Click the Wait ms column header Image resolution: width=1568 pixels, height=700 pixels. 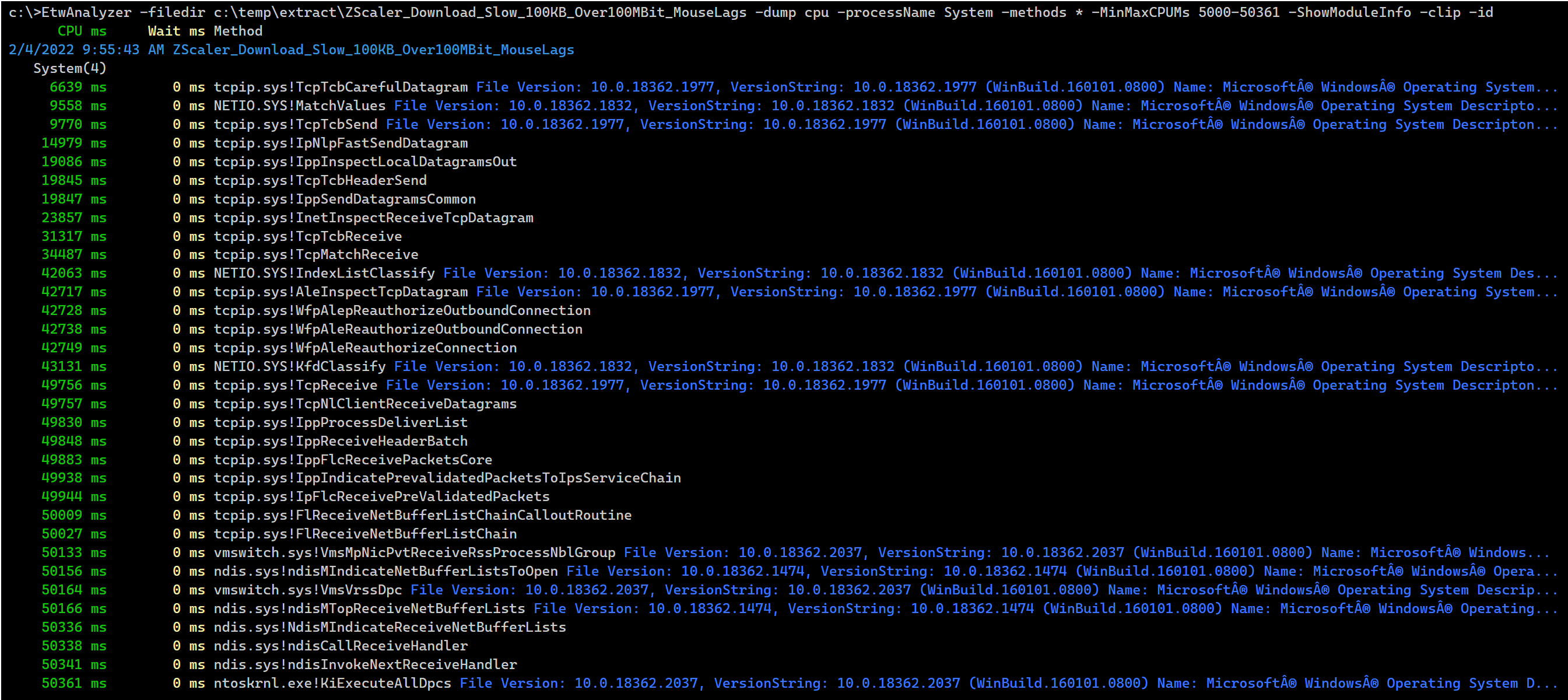point(177,31)
